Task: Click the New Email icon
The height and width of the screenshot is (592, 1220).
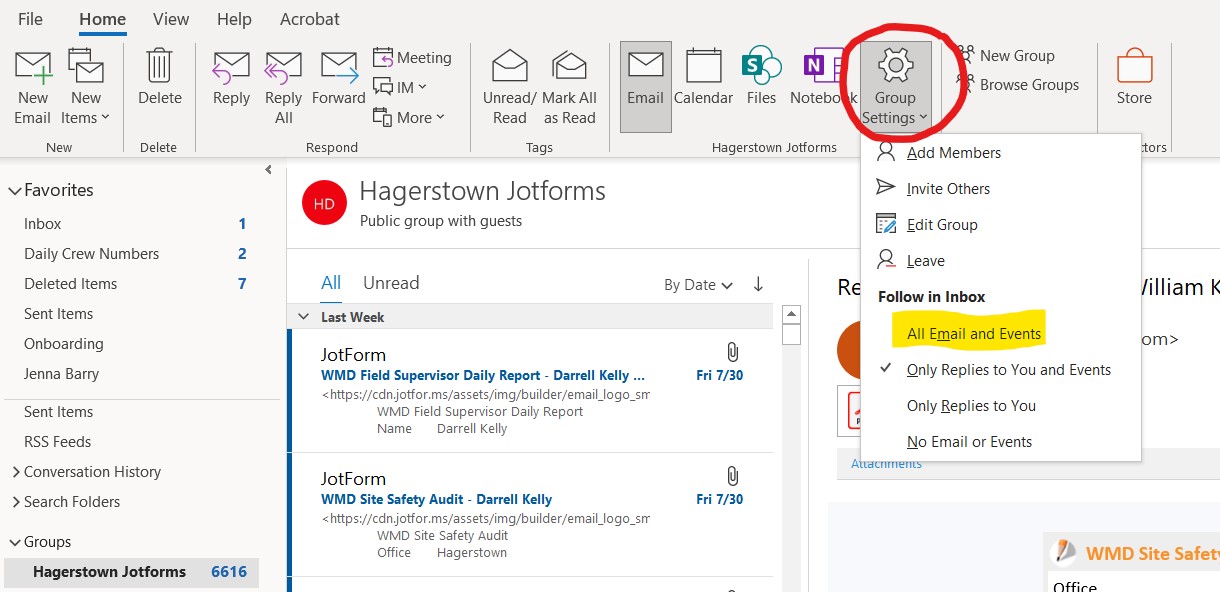Action: pyautogui.click(x=33, y=68)
